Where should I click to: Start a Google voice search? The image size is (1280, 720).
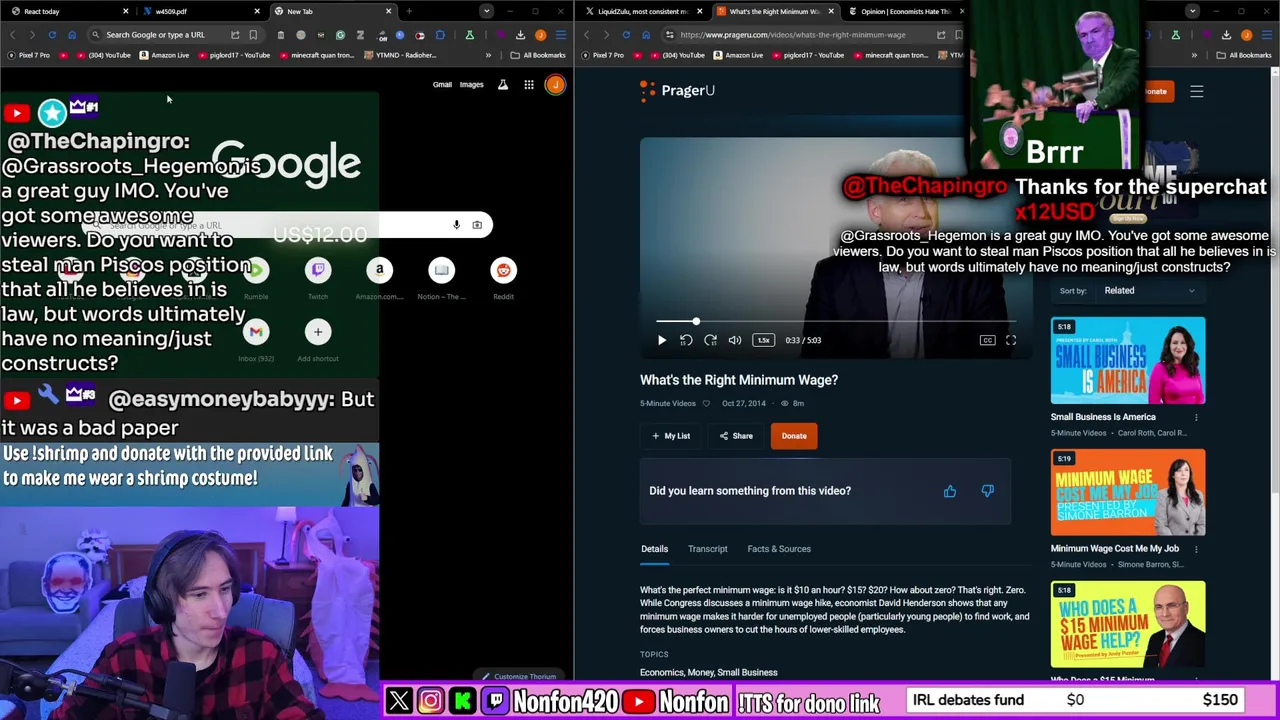pyautogui.click(x=456, y=225)
